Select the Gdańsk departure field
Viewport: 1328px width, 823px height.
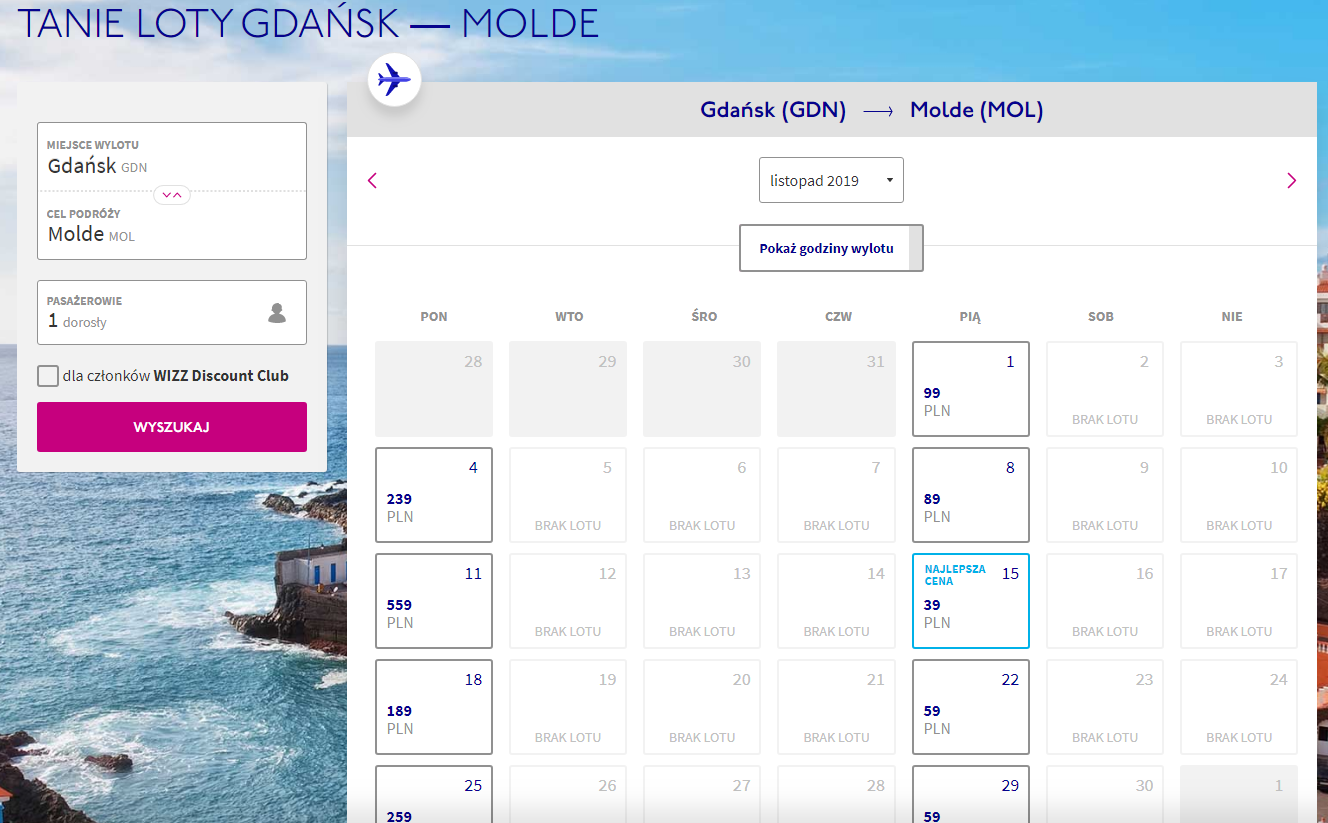click(x=172, y=157)
